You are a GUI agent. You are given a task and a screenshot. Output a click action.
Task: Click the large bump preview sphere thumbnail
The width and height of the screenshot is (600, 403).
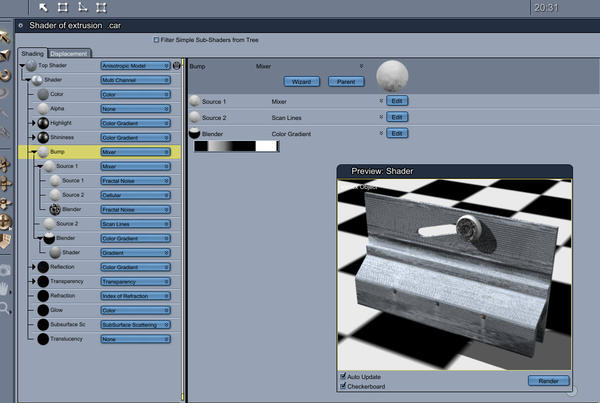392,76
